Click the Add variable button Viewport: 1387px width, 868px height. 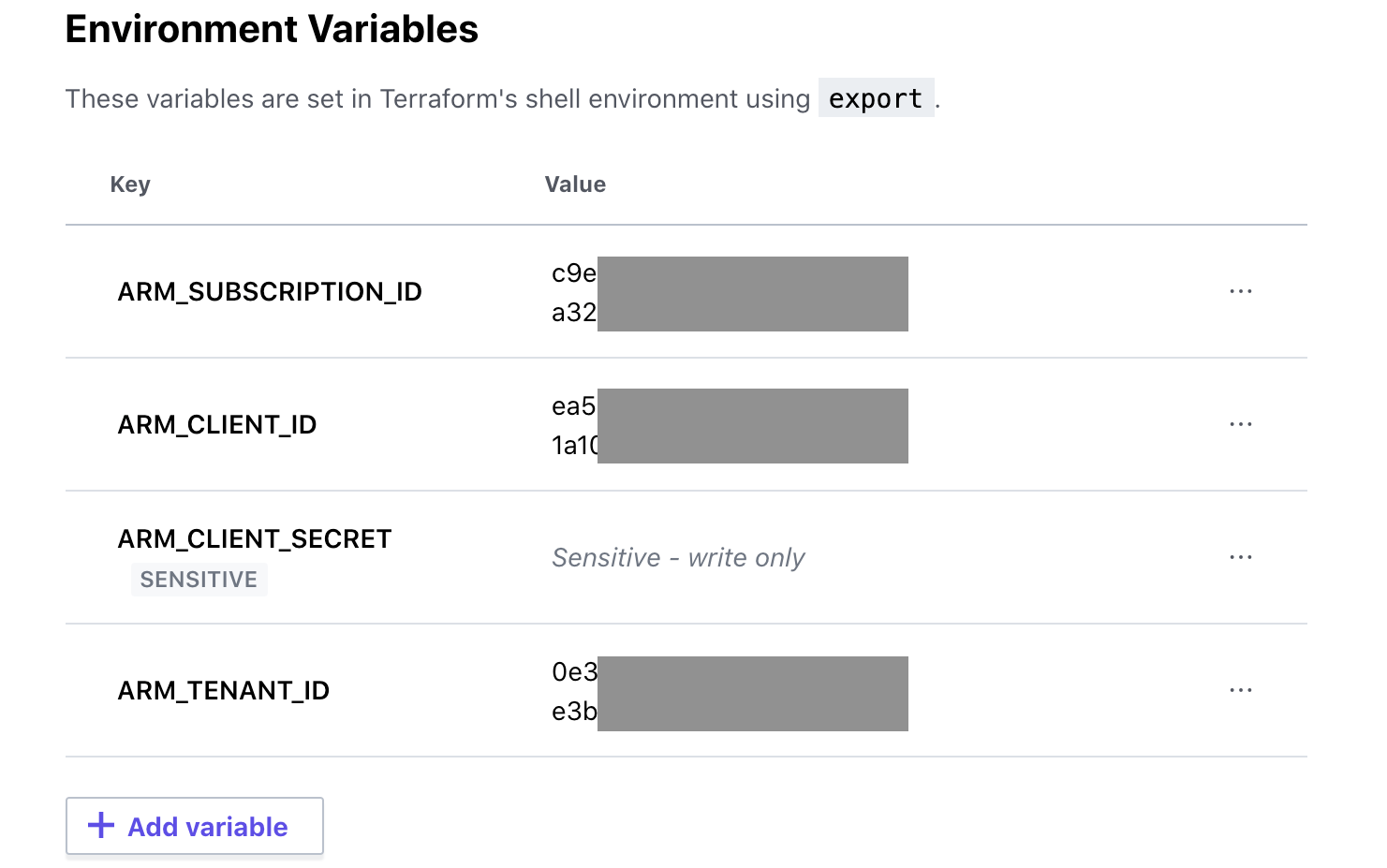click(x=194, y=826)
